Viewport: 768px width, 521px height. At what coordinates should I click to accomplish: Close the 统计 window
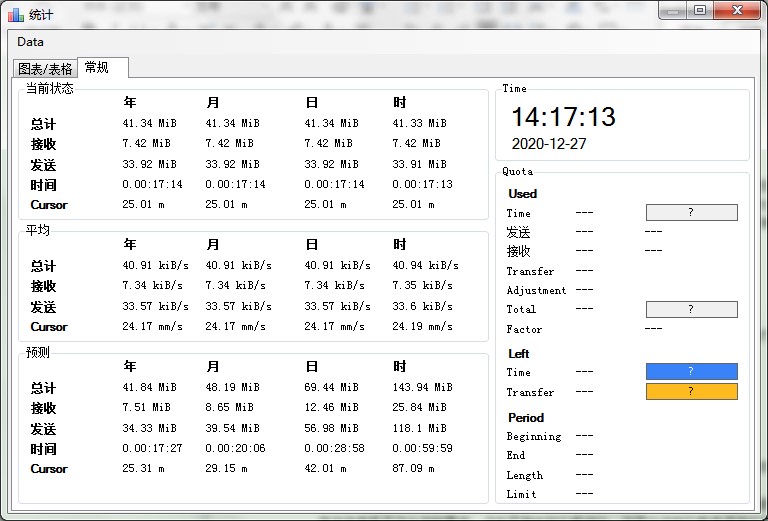738,11
